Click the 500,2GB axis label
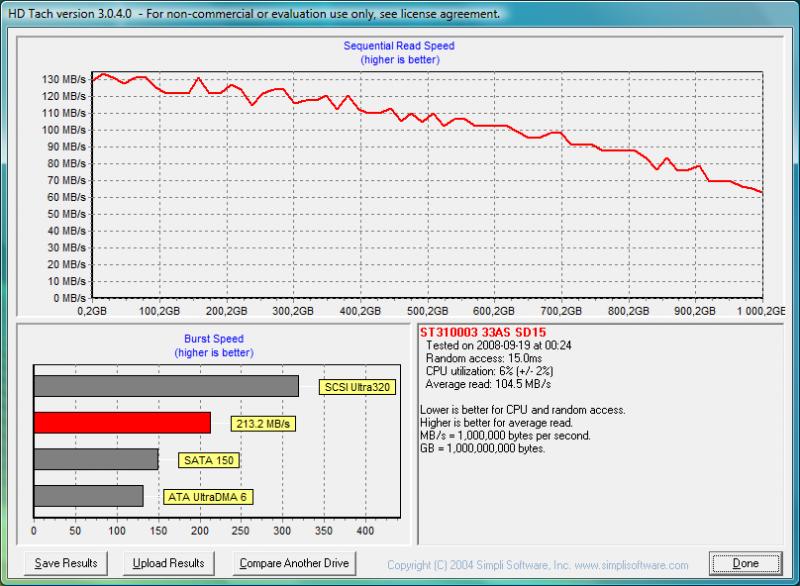800x586 pixels. click(428, 311)
